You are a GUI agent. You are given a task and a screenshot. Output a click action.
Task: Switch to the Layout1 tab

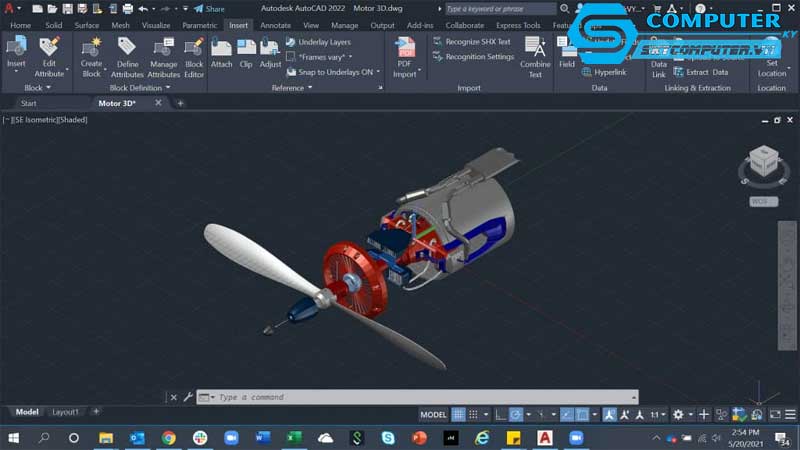coord(66,412)
